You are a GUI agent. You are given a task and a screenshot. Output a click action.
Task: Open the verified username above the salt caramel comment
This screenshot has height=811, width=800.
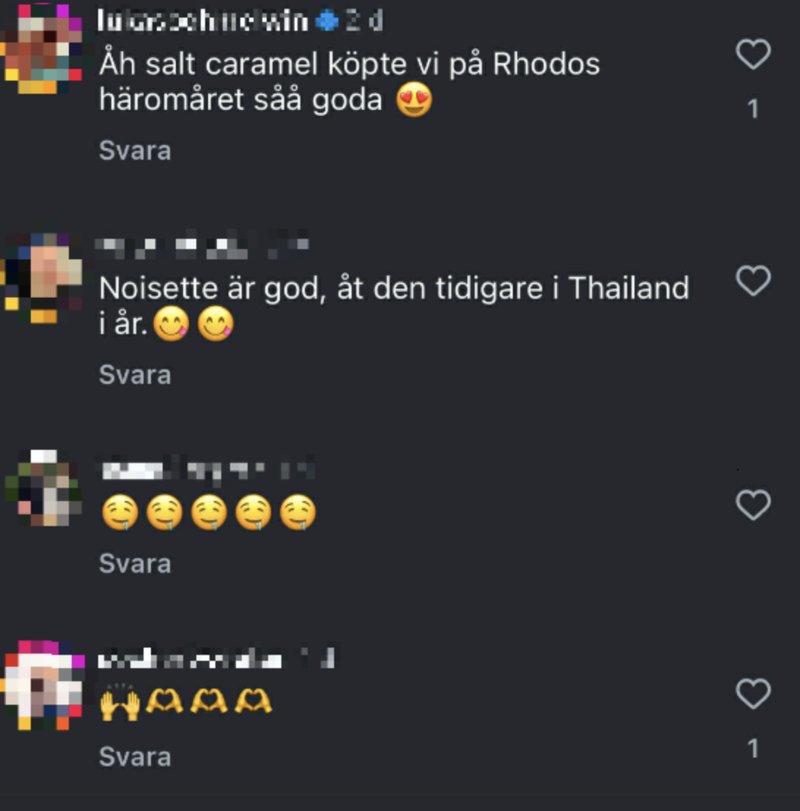pyautogui.click(x=203, y=21)
